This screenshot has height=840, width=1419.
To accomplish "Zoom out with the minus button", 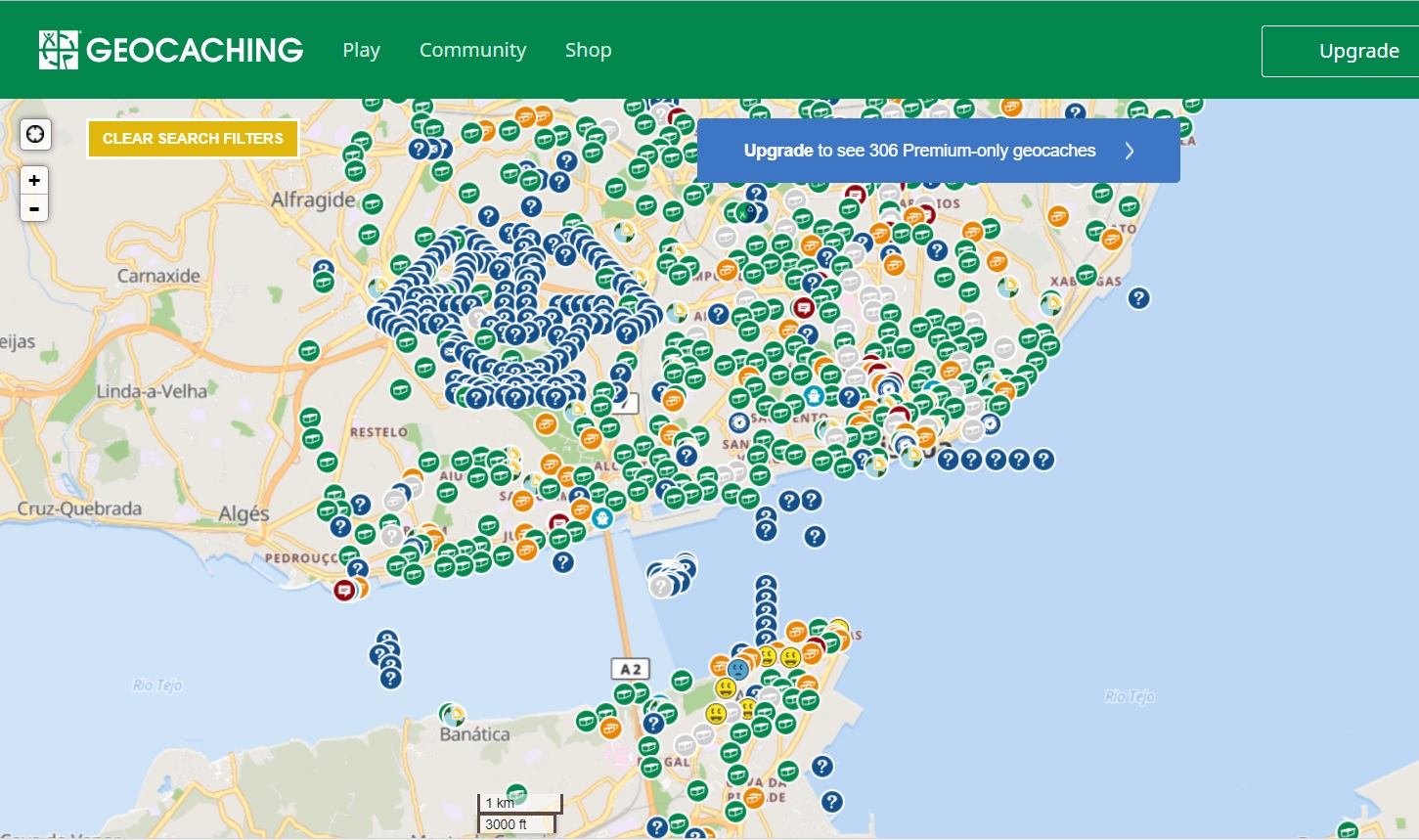I will 34,208.
